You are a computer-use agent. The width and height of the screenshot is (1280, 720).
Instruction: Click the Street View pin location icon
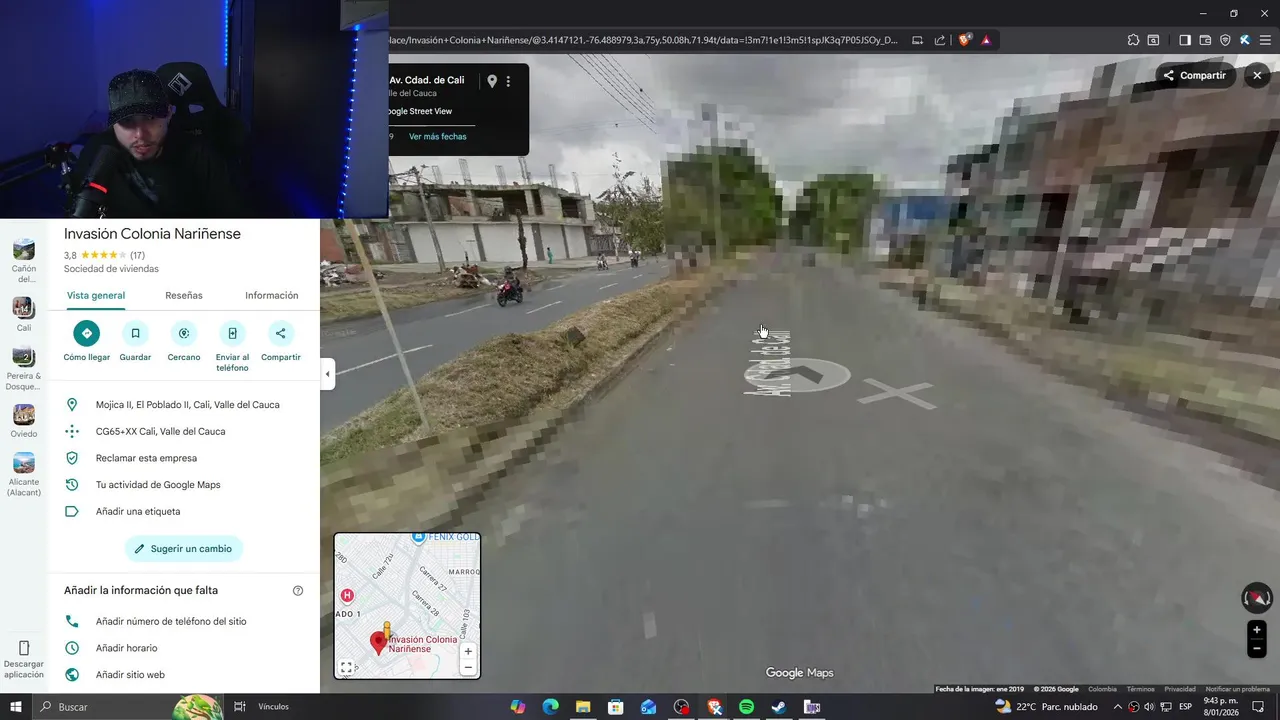[x=491, y=81]
